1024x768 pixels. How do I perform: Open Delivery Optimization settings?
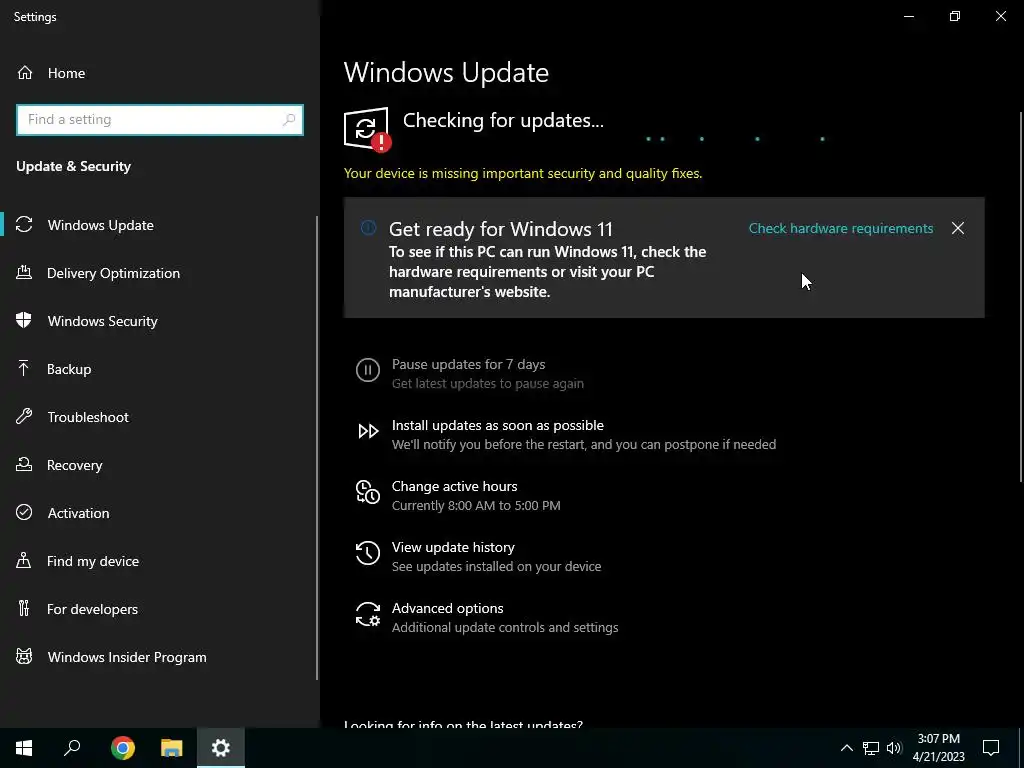click(x=159, y=272)
